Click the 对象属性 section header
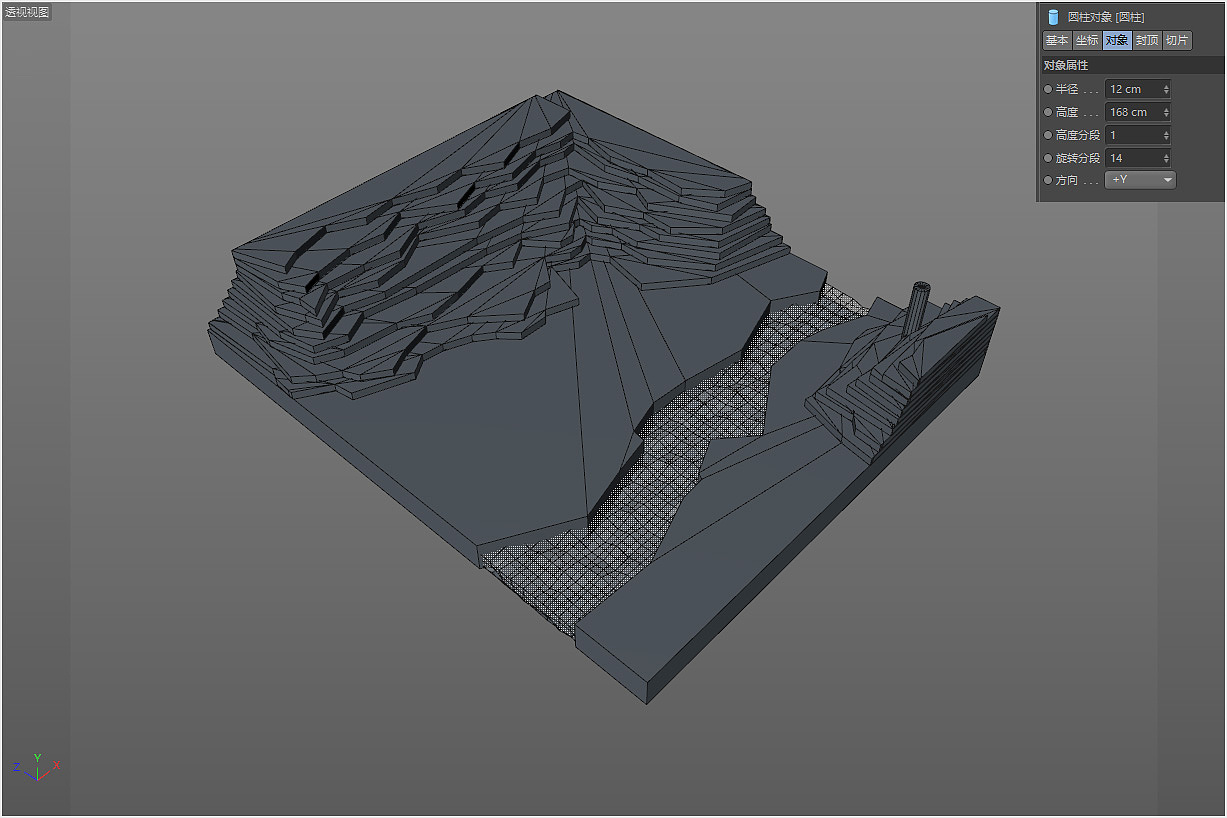Viewport: 1227px width, 818px height. pos(1131,65)
